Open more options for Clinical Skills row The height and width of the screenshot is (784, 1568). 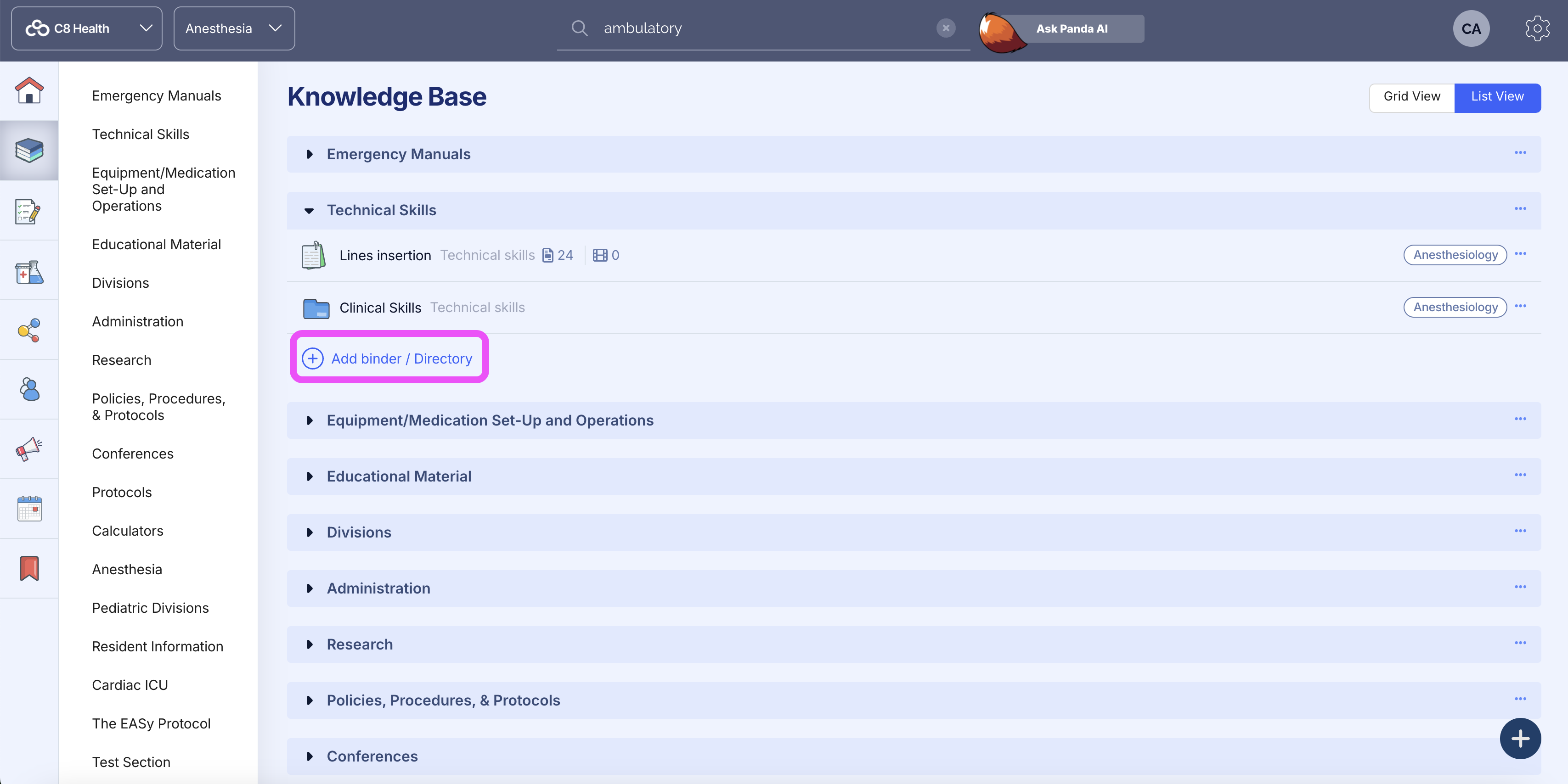click(1520, 306)
